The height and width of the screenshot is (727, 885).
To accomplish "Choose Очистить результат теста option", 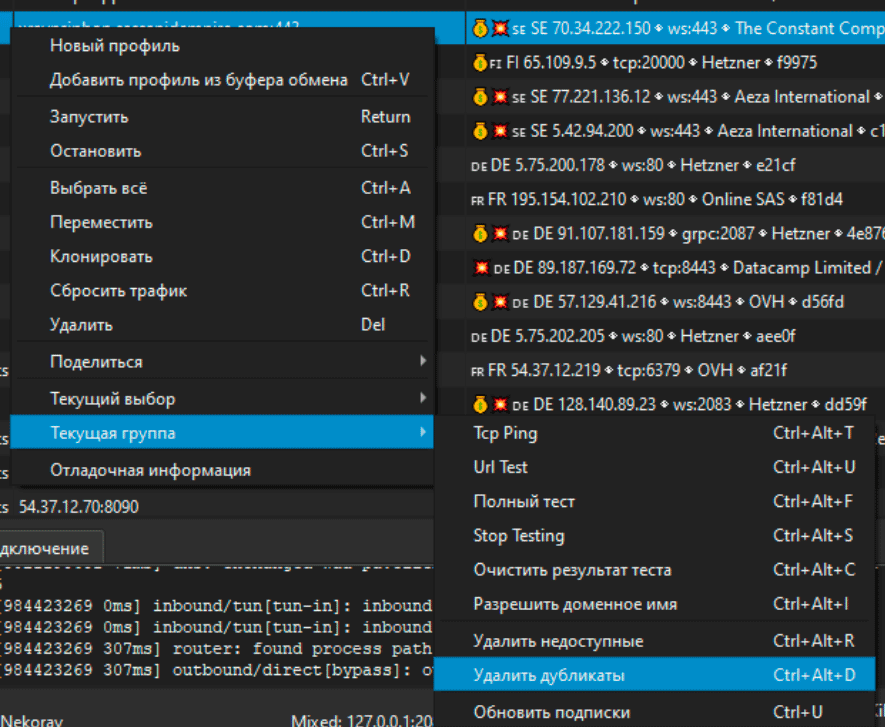I will pos(572,570).
